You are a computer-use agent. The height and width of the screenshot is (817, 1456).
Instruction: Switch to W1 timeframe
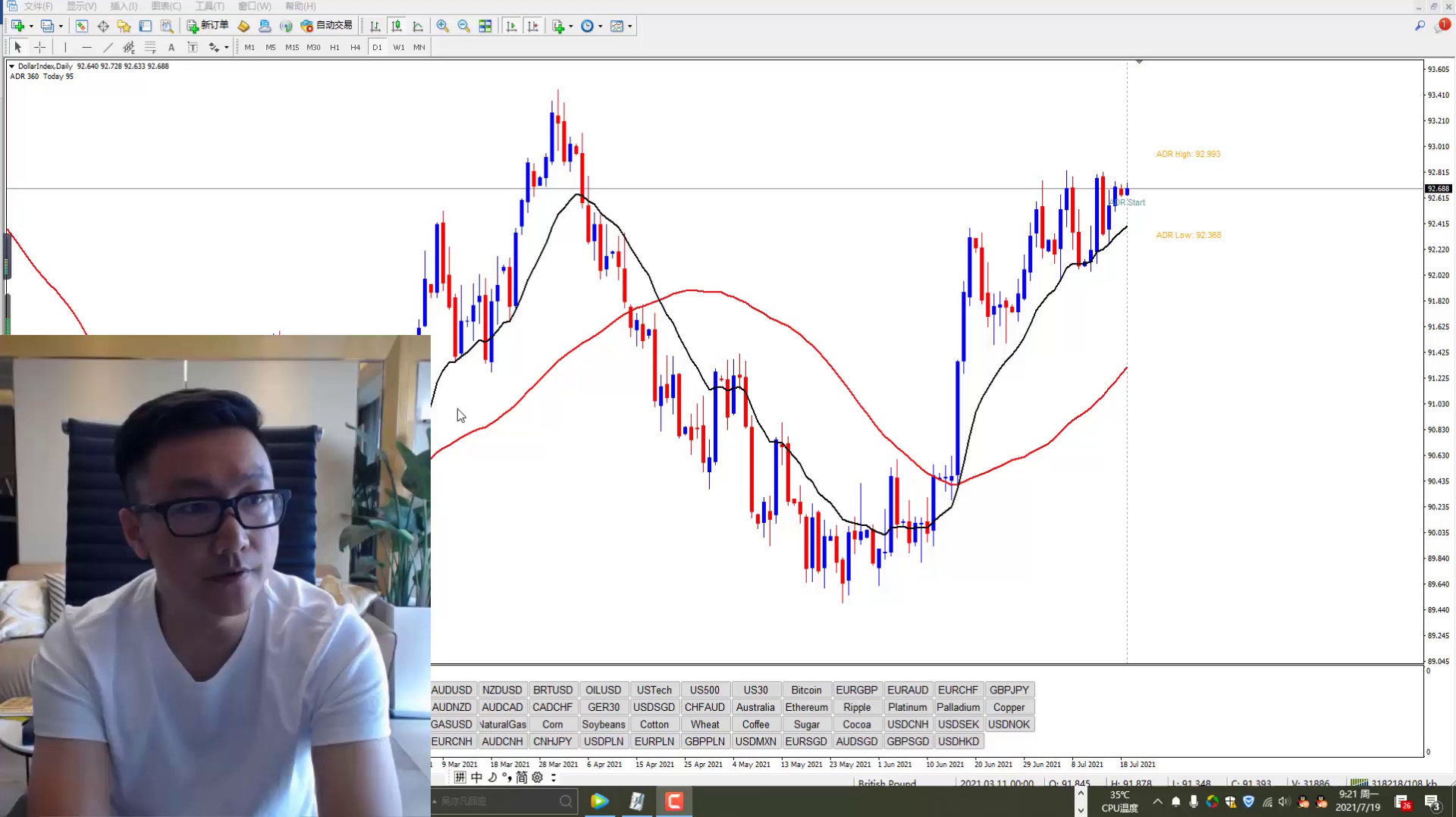pyautogui.click(x=399, y=47)
